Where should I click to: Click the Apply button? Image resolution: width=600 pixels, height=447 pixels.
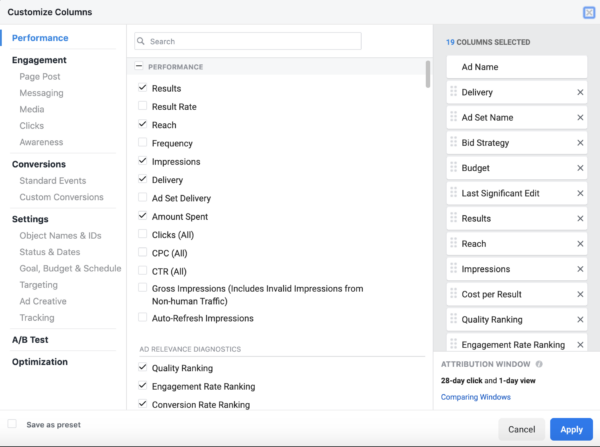click(571, 429)
